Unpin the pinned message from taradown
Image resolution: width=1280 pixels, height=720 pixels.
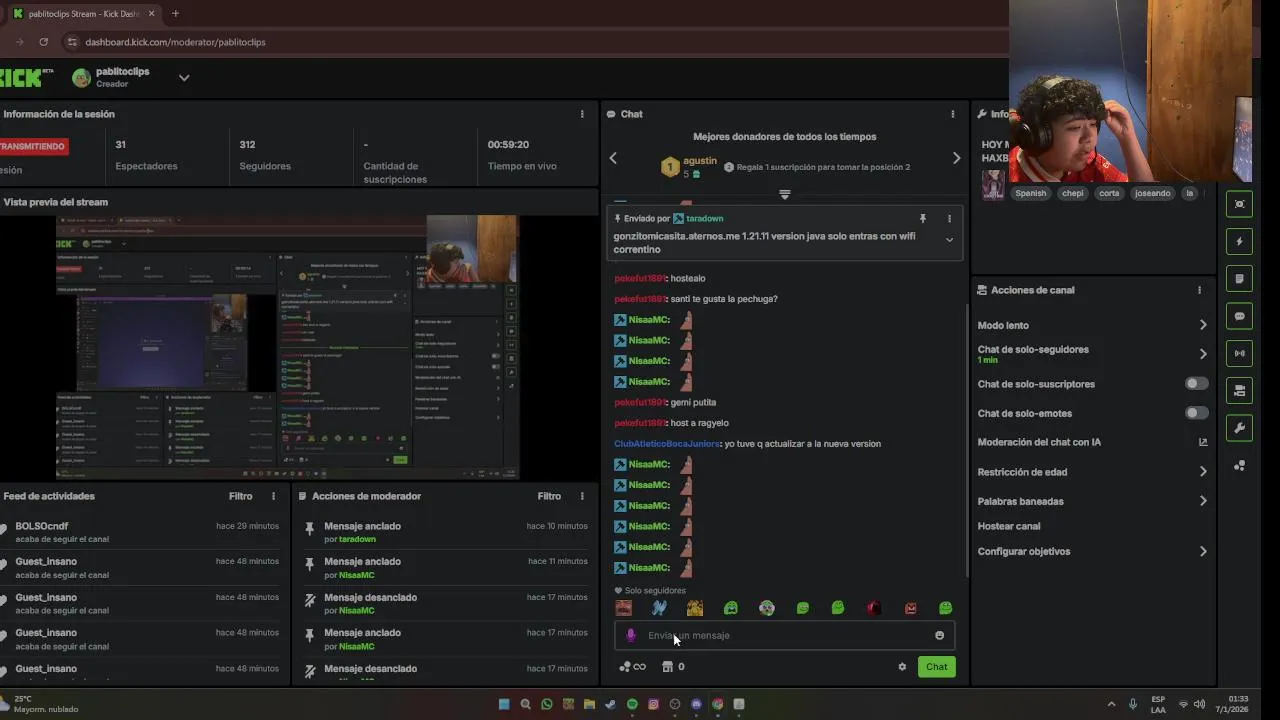[923, 218]
